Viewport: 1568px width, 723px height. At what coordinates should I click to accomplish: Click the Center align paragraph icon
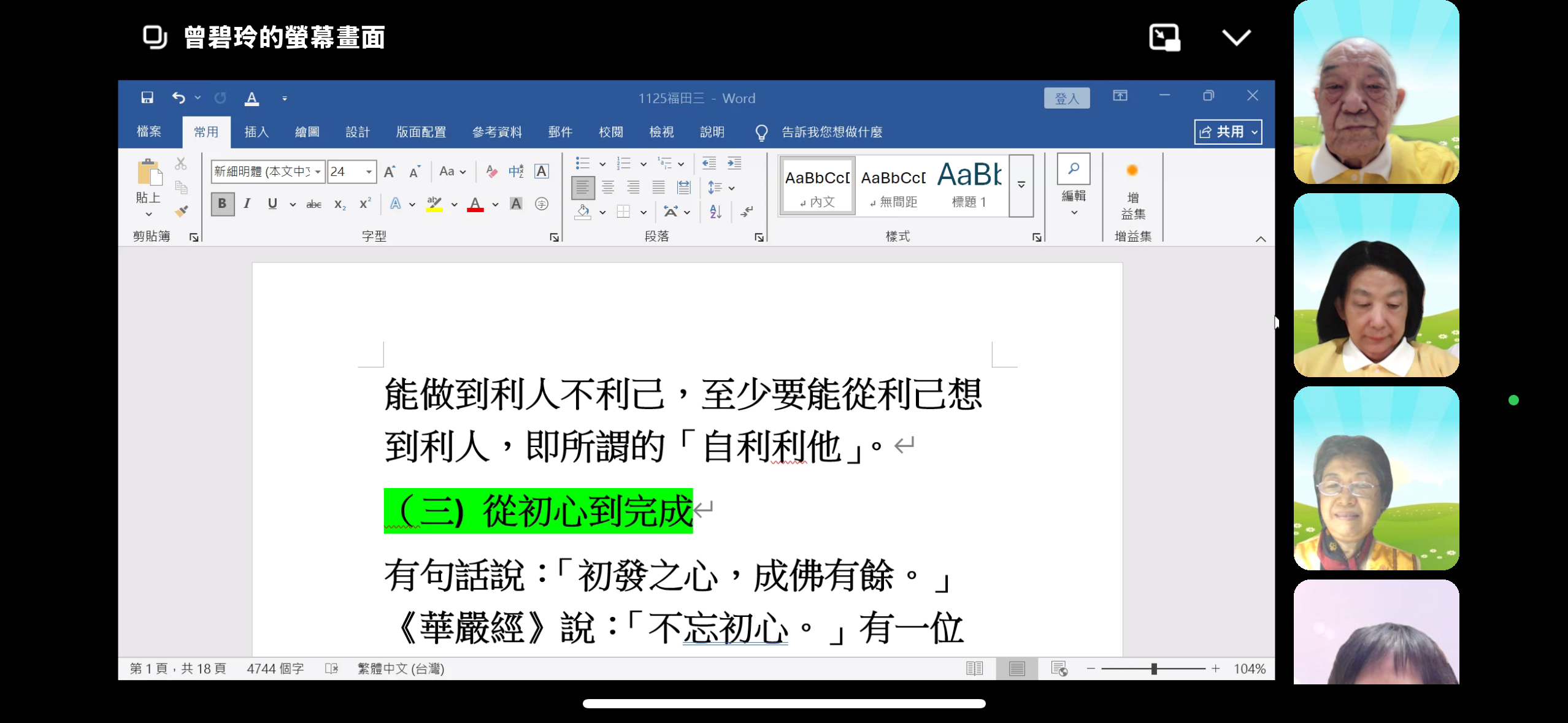(608, 188)
